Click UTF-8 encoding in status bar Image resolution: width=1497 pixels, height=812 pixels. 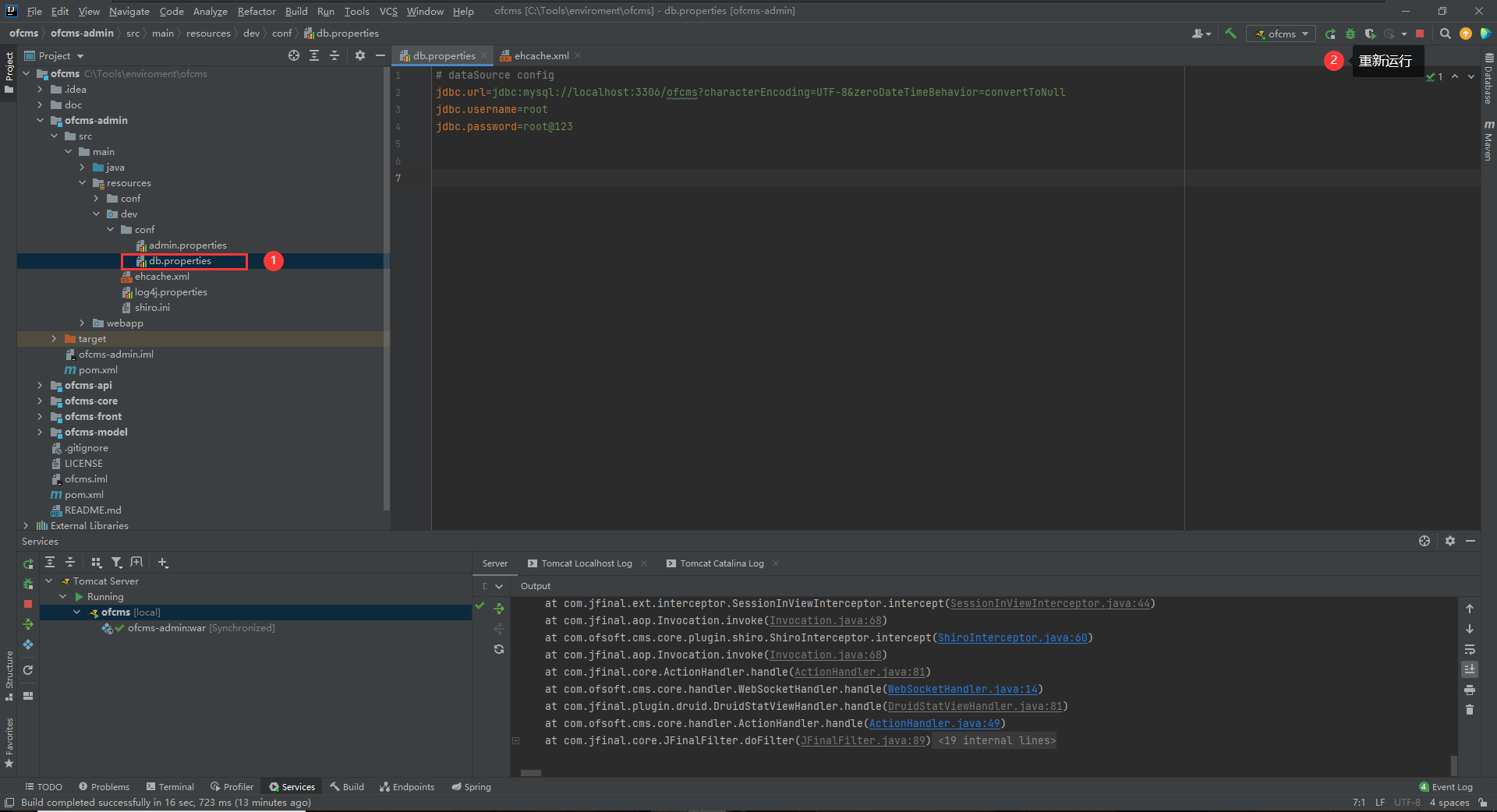(x=1407, y=803)
